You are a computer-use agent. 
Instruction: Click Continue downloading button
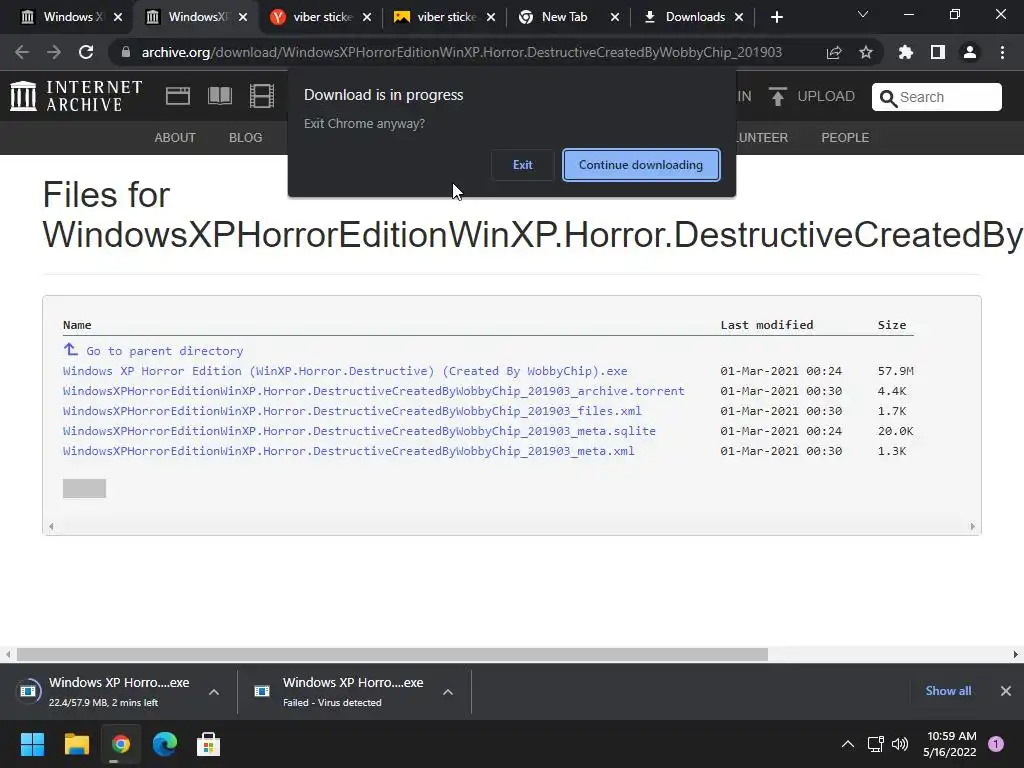click(641, 165)
